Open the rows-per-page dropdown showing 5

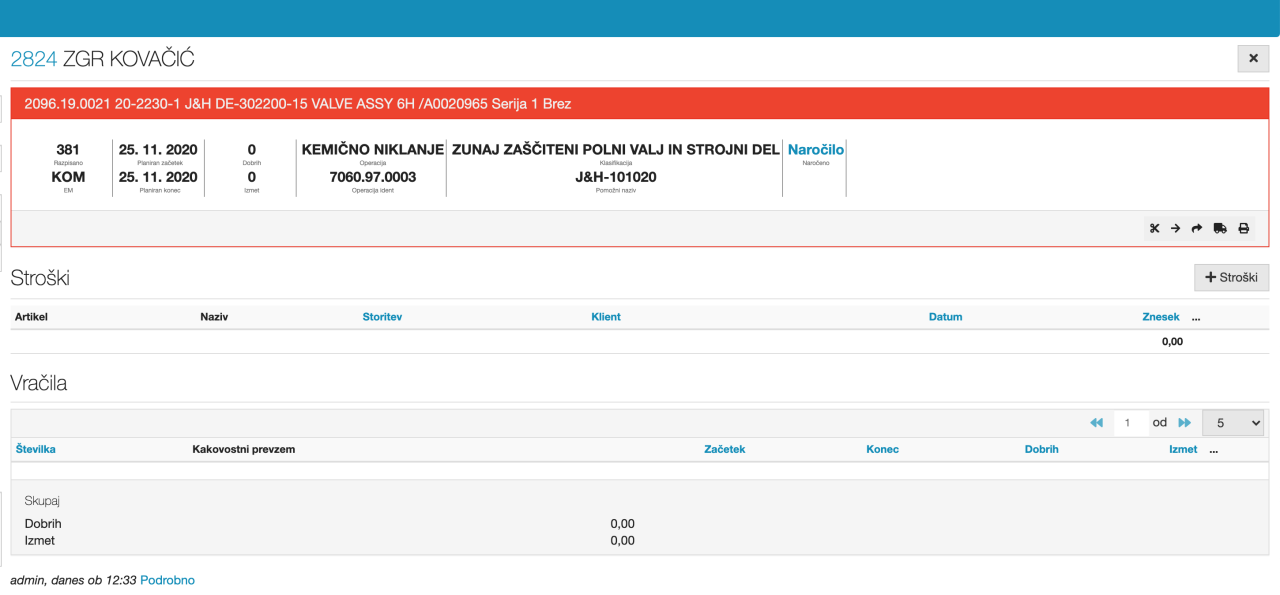(x=1233, y=423)
